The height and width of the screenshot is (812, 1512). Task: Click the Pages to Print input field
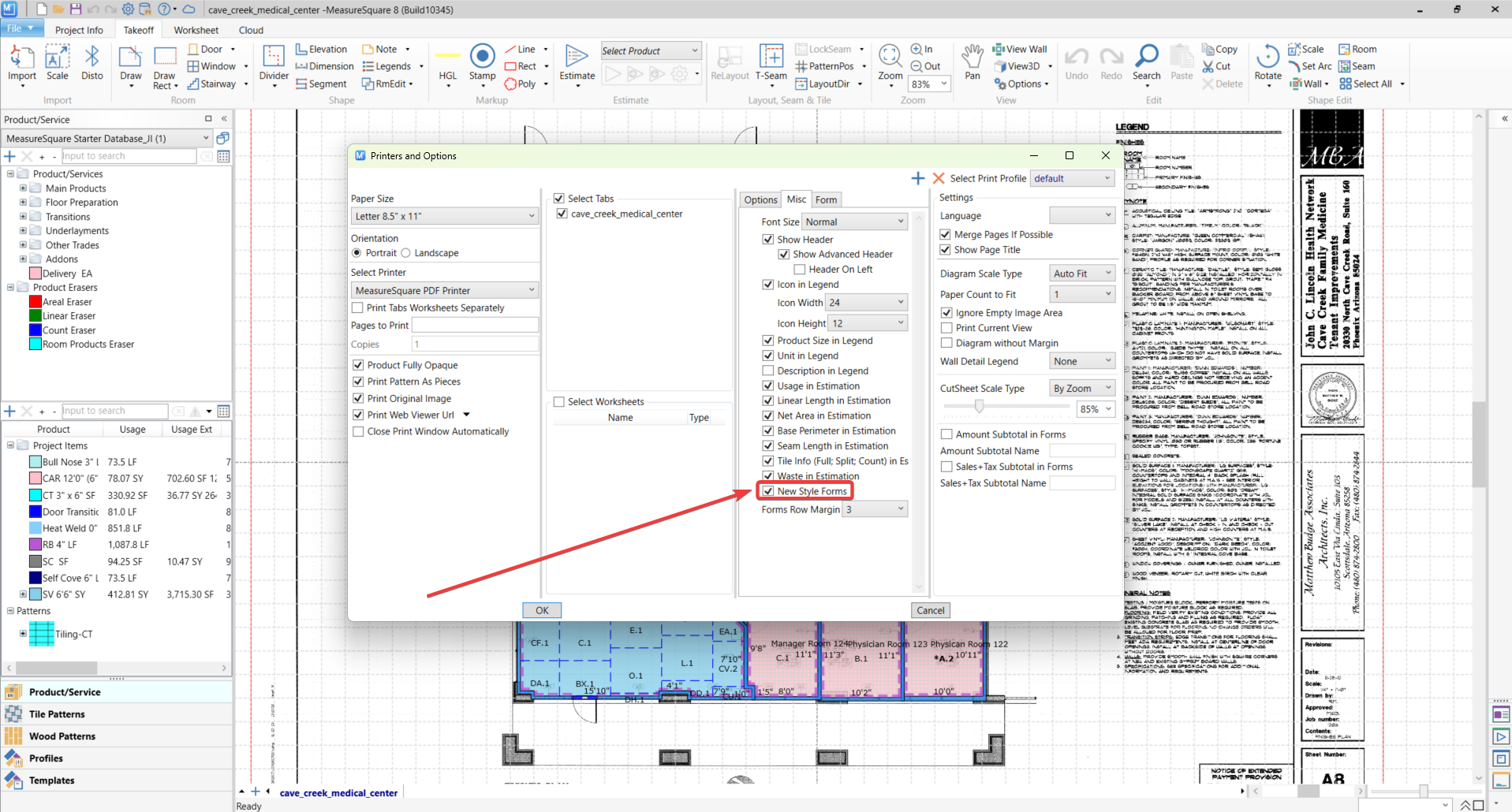click(x=475, y=325)
